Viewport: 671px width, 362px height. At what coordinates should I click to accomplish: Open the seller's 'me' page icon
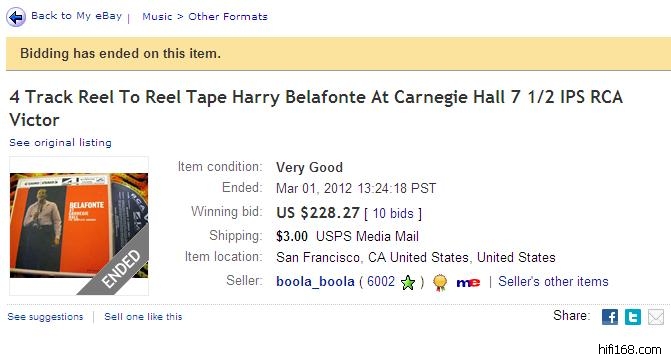click(x=468, y=282)
